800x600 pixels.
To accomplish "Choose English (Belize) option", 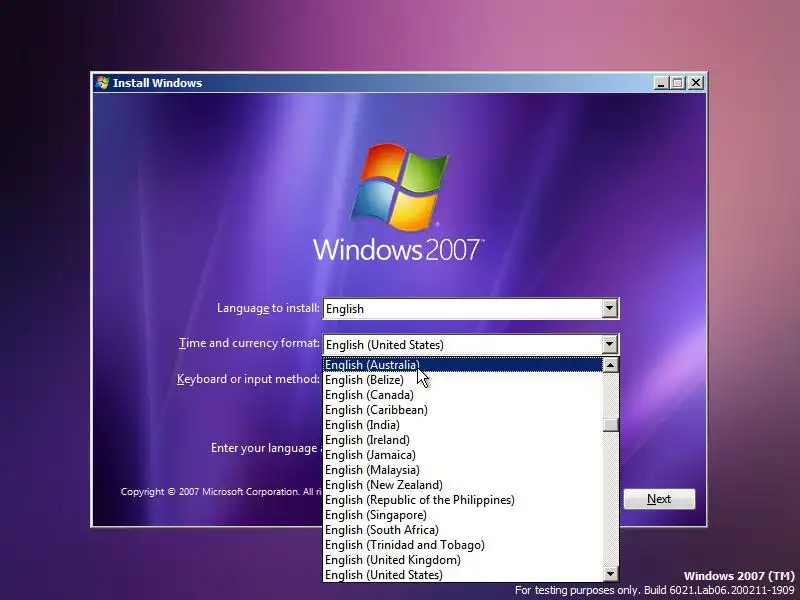I will pos(463,380).
